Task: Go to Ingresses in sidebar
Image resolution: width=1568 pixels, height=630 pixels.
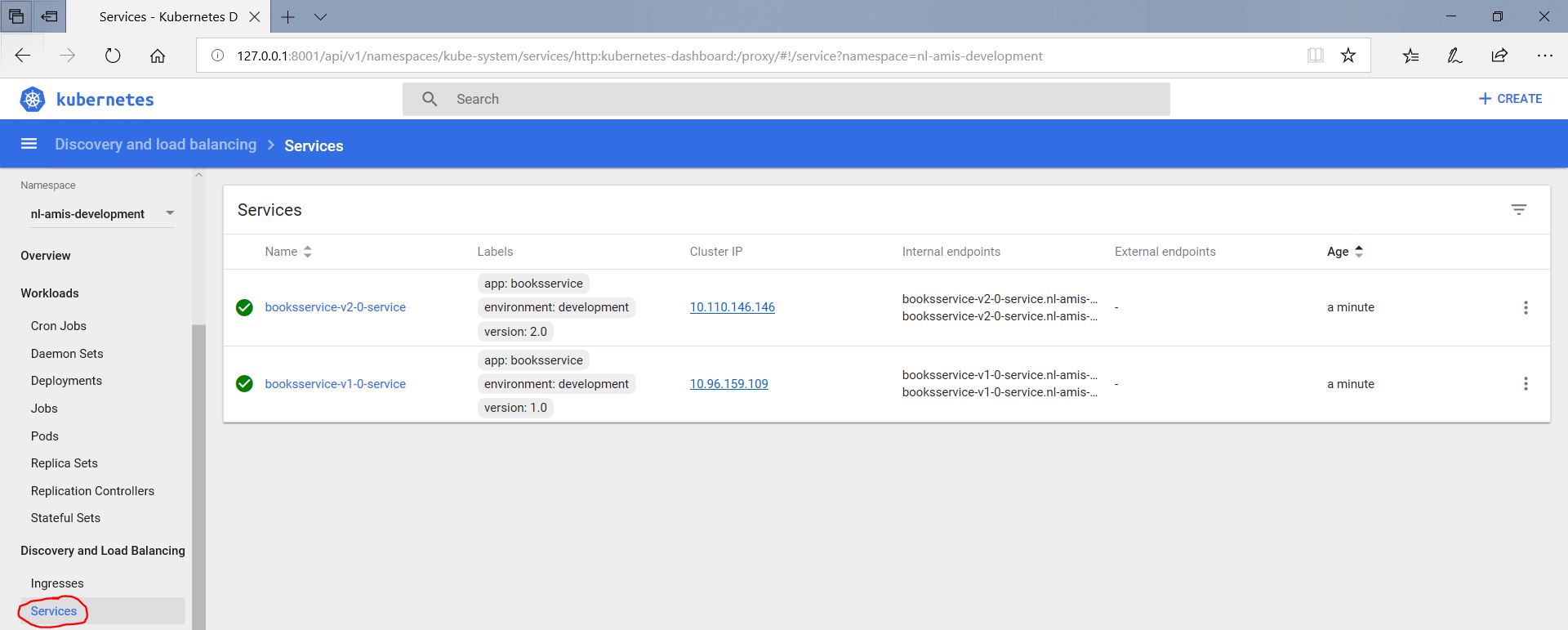Action: [57, 583]
